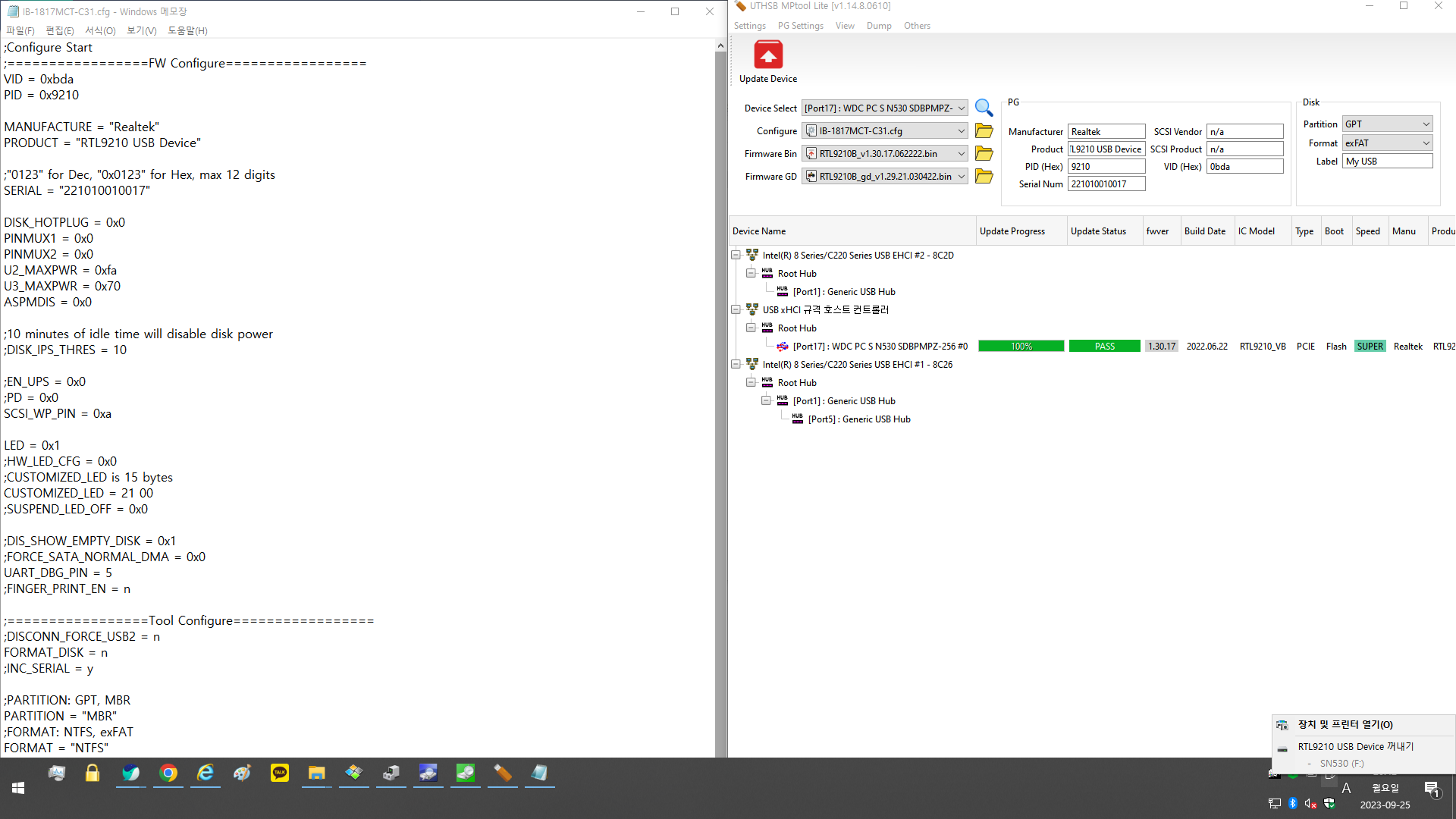Image resolution: width=1456 pixels, height=819 pixels.
Task: Open Notepad 보기(V) menu
Action: [142, 30]
